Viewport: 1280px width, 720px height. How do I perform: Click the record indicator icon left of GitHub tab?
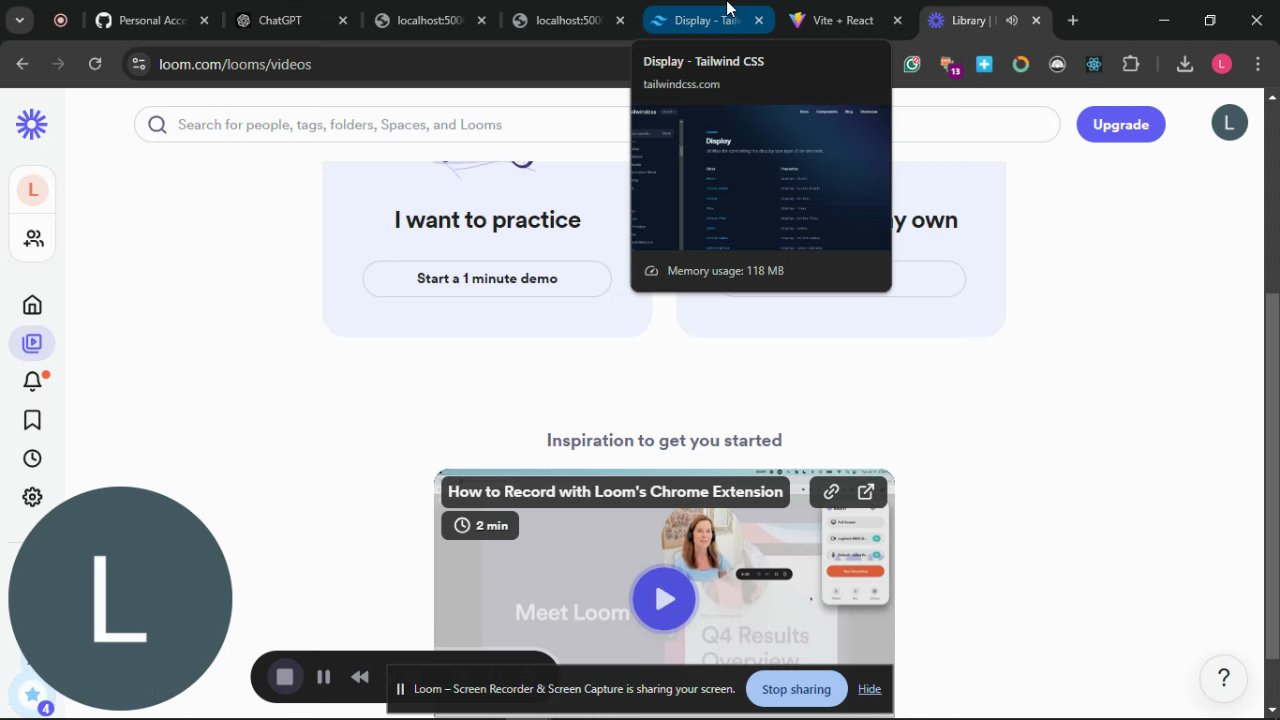coord(60,20)
